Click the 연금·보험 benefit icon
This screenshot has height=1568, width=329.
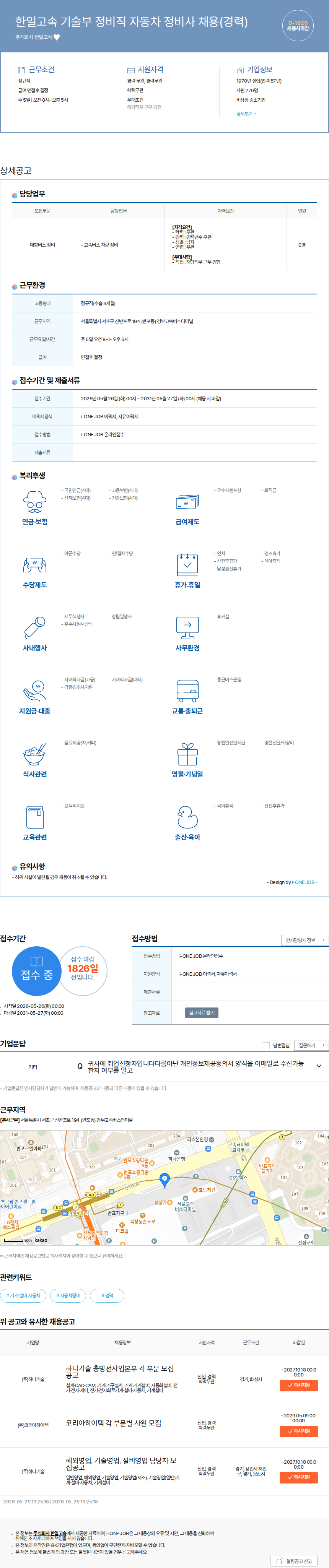[x=35, y=502]
